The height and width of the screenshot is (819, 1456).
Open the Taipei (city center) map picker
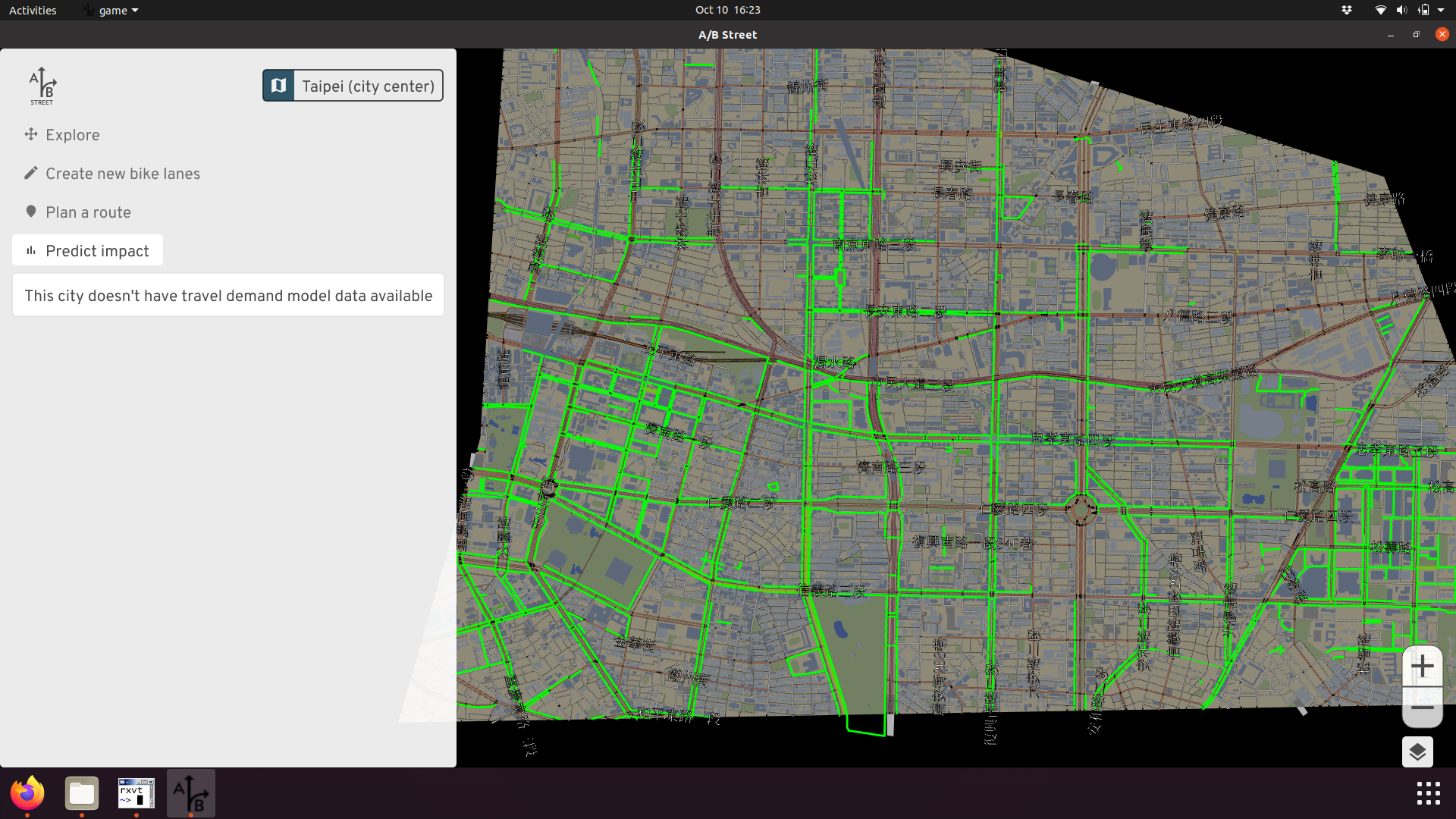tap(353, 86)
